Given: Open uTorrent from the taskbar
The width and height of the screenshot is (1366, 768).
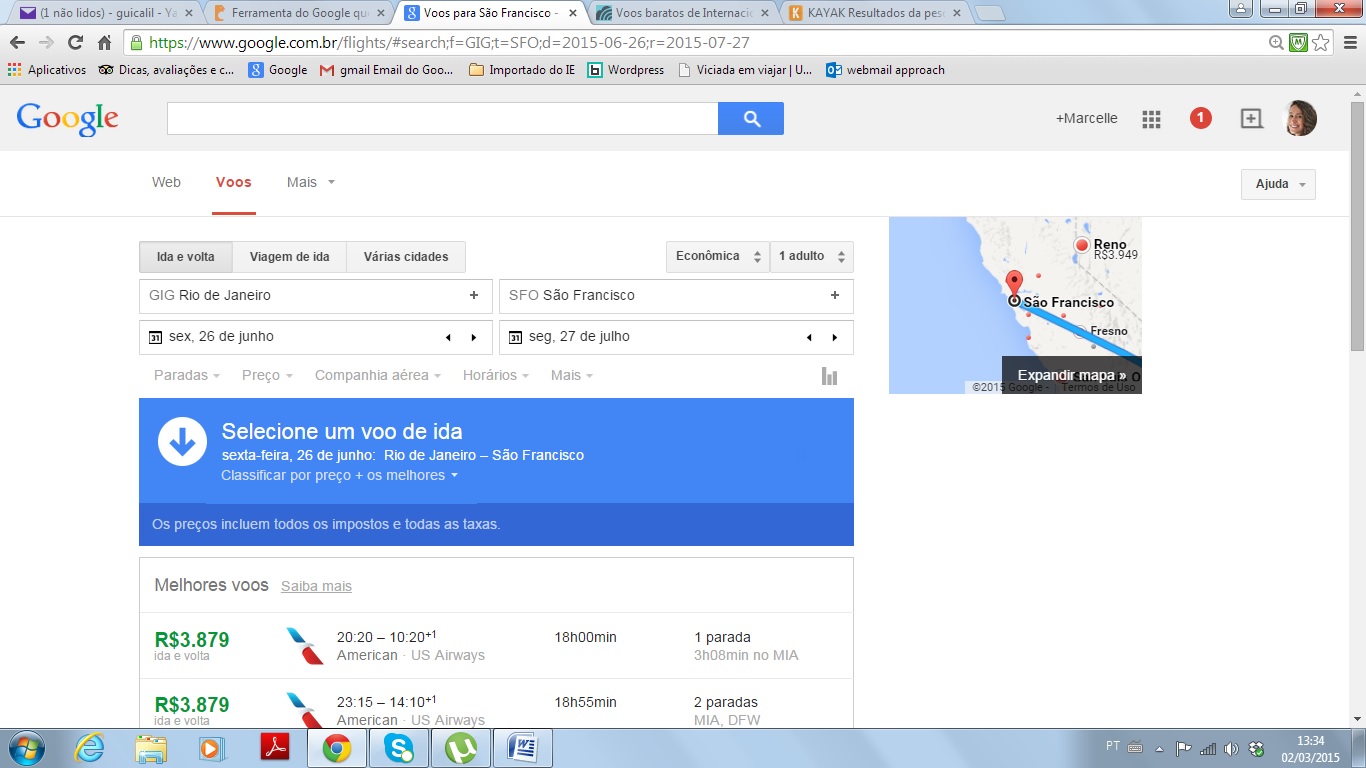Looking at the screenshot, I should pyautogui.click(x=461, y=748).
